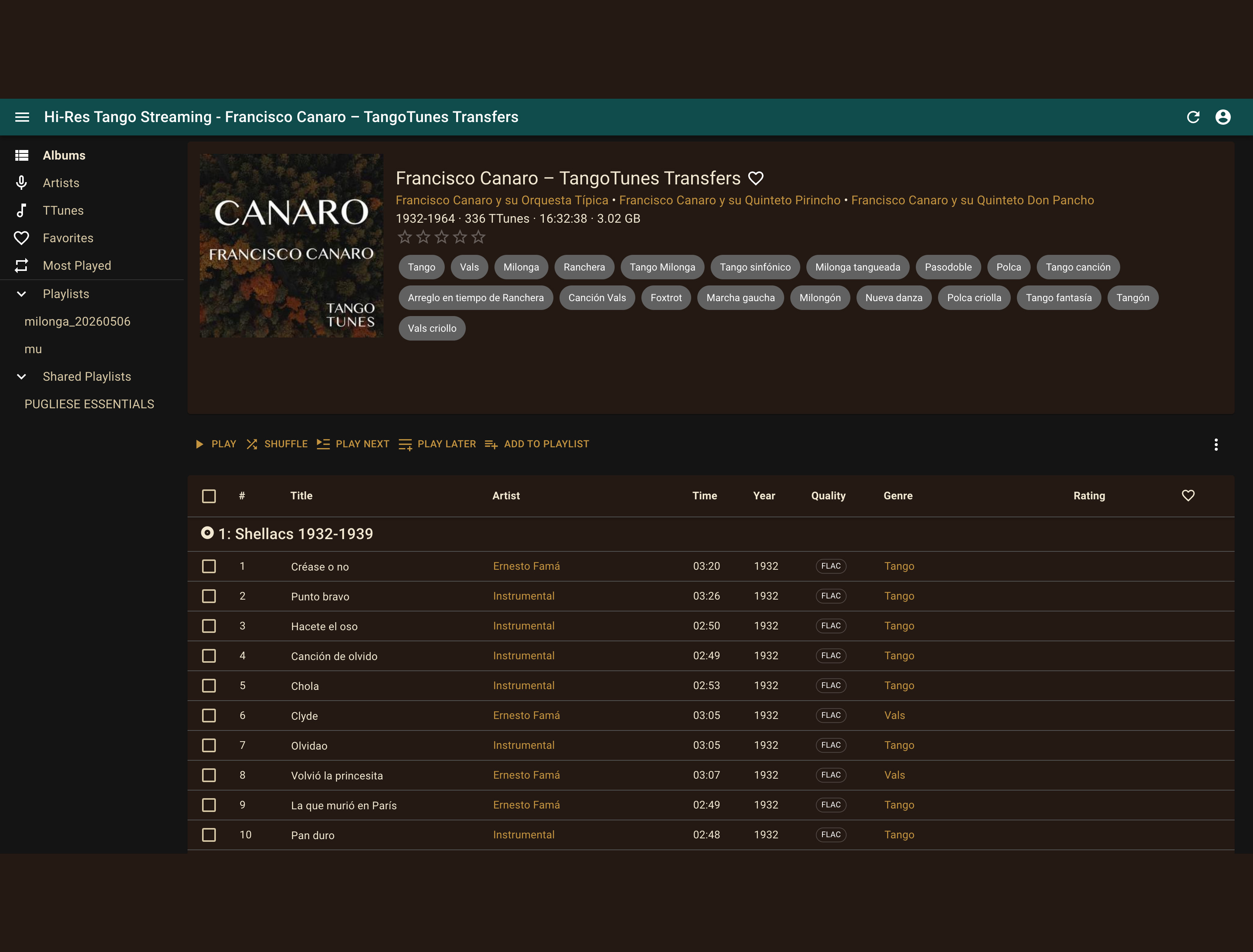Rate the album one star

pyautogui.click(x=405, y=237)
